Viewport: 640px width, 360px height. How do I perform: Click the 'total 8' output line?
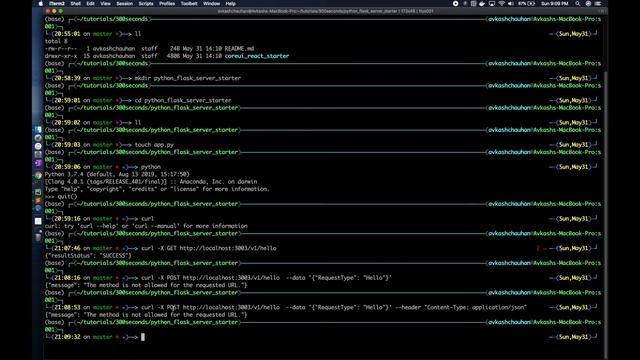point(56,41)
